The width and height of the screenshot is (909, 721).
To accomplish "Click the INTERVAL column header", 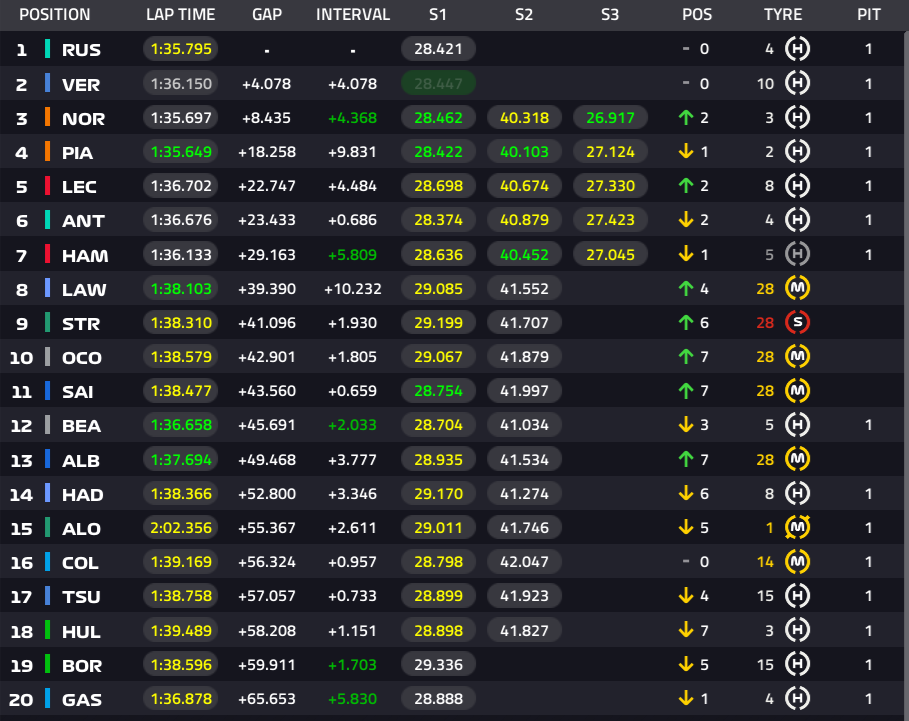I will 352,14.
